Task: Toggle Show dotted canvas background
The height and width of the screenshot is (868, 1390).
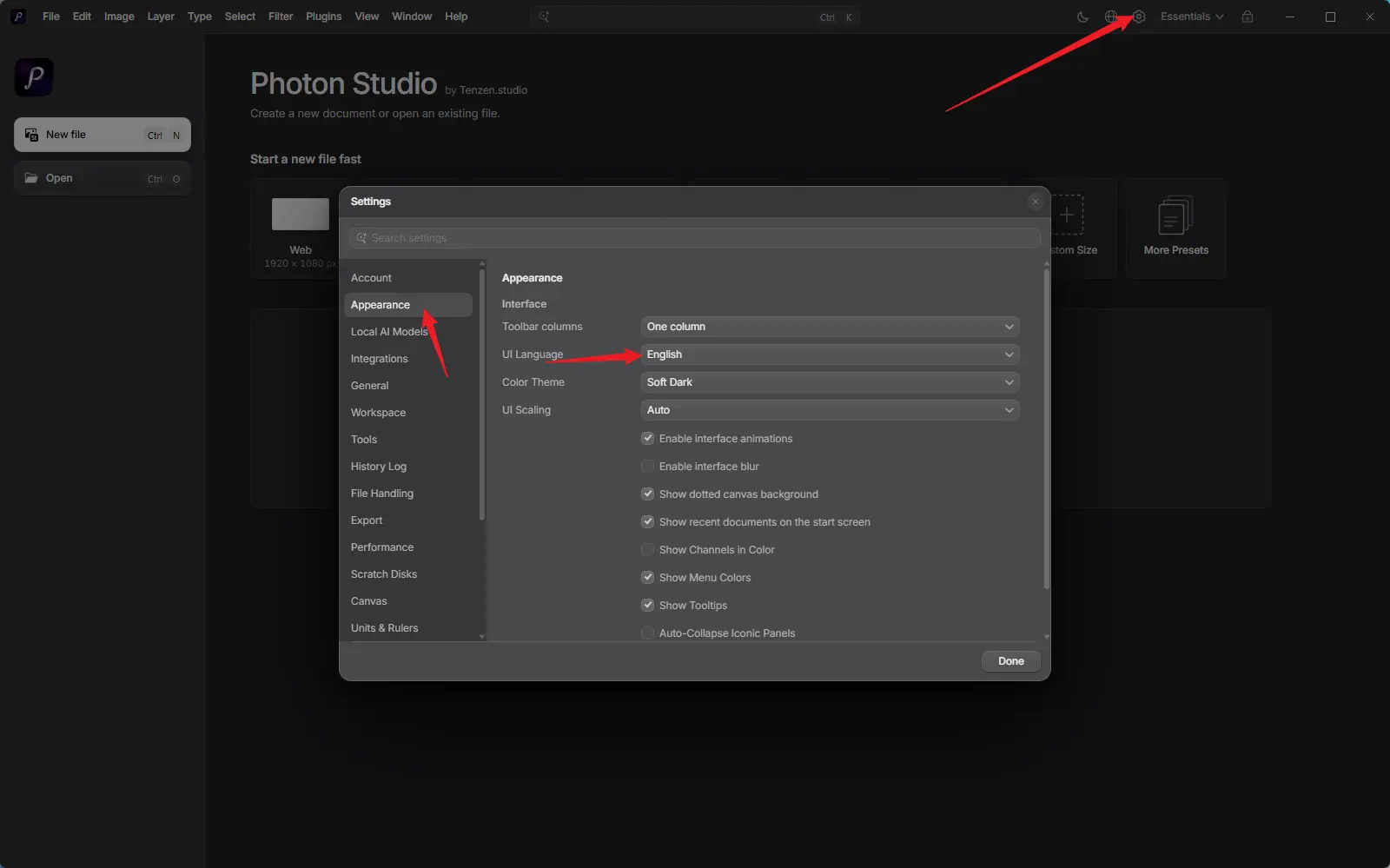Action: [647, 494]
